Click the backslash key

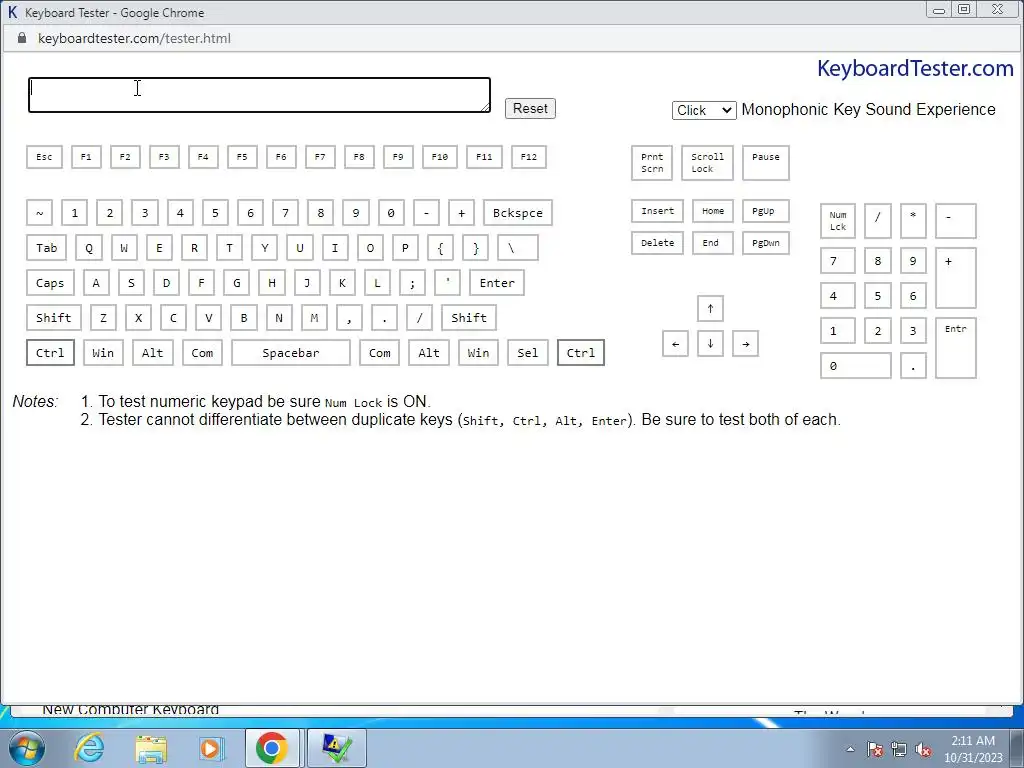coord(518,248)
